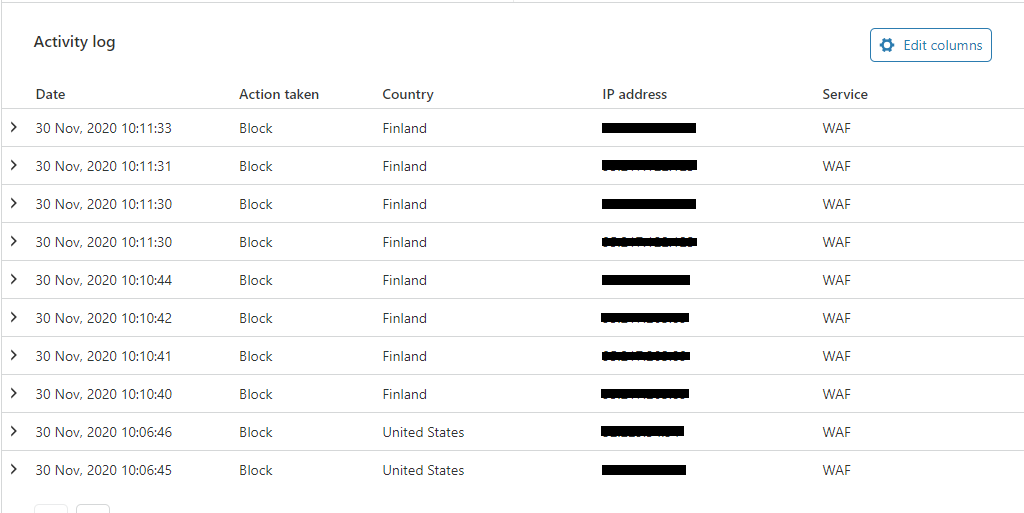
Task: Click Block action in the 10:10:44 row
Action: click(255, 280)
